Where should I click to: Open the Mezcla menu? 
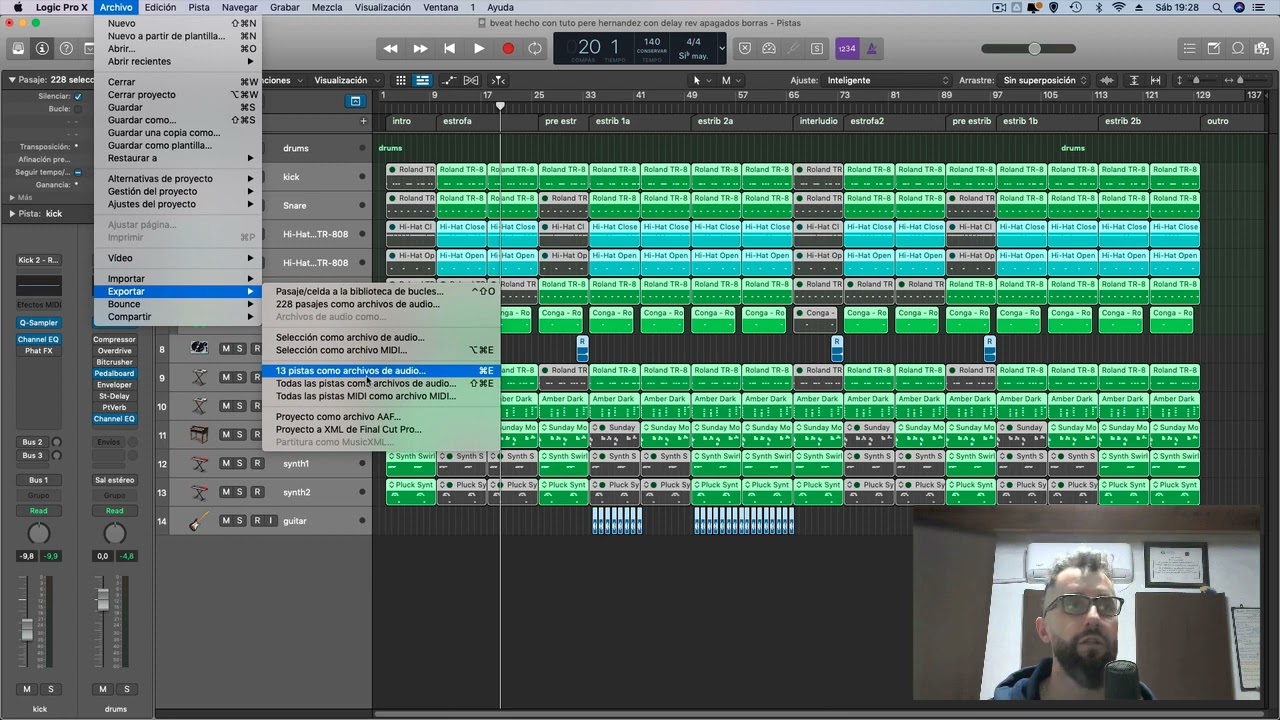click(x=327, y=7)
